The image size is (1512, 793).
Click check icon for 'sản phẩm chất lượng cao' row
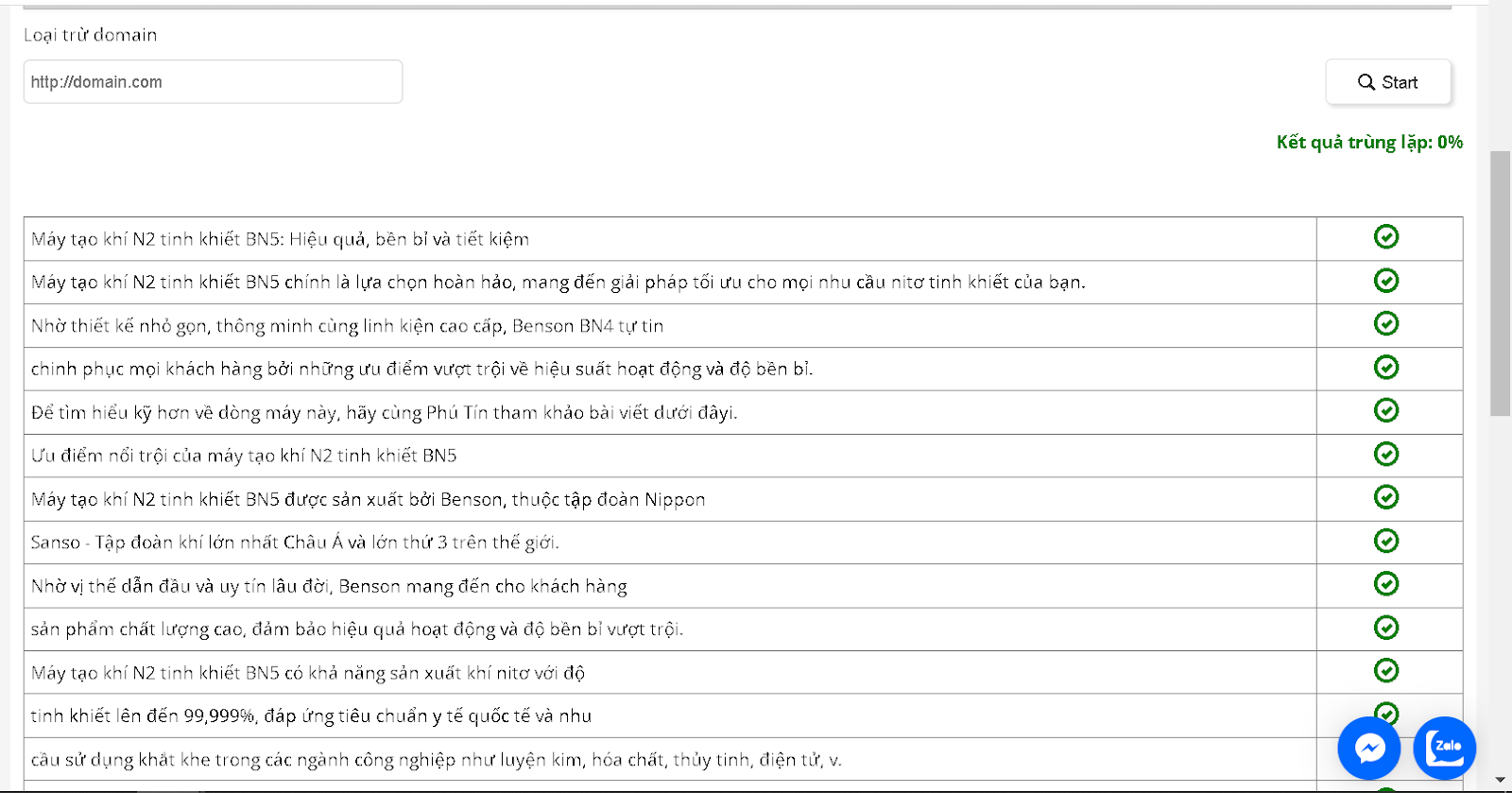(1385, 628)
